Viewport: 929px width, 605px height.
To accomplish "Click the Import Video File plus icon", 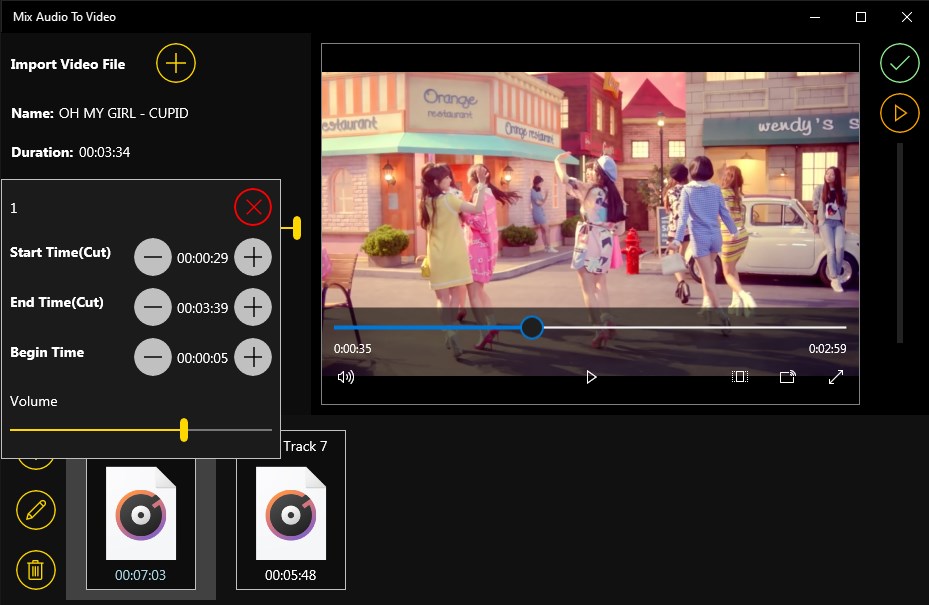I will (x=176, y=63).
